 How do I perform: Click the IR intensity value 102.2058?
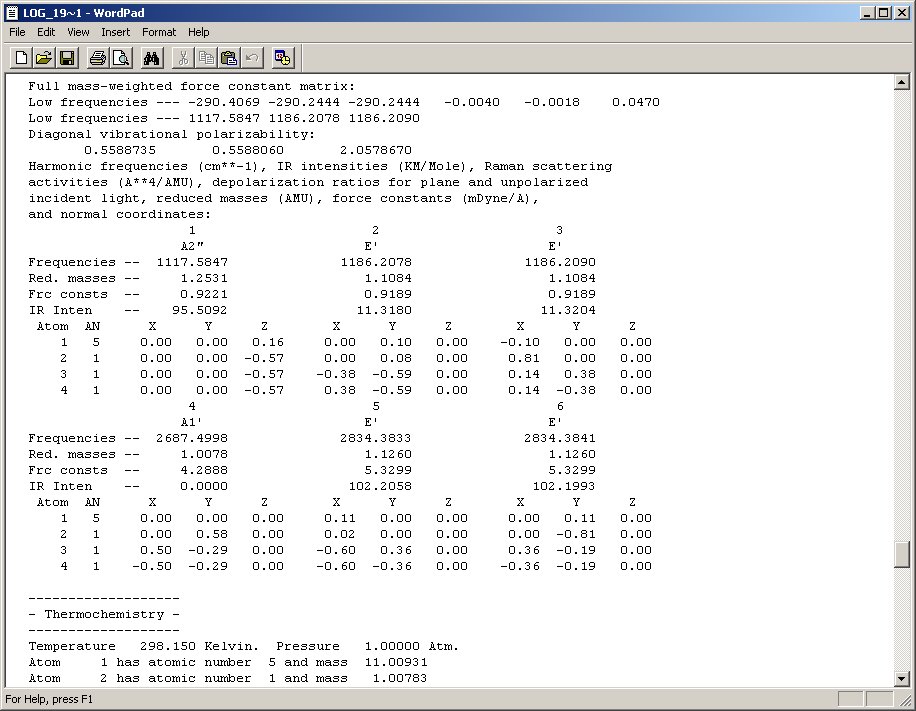click(x=380, y=486)
